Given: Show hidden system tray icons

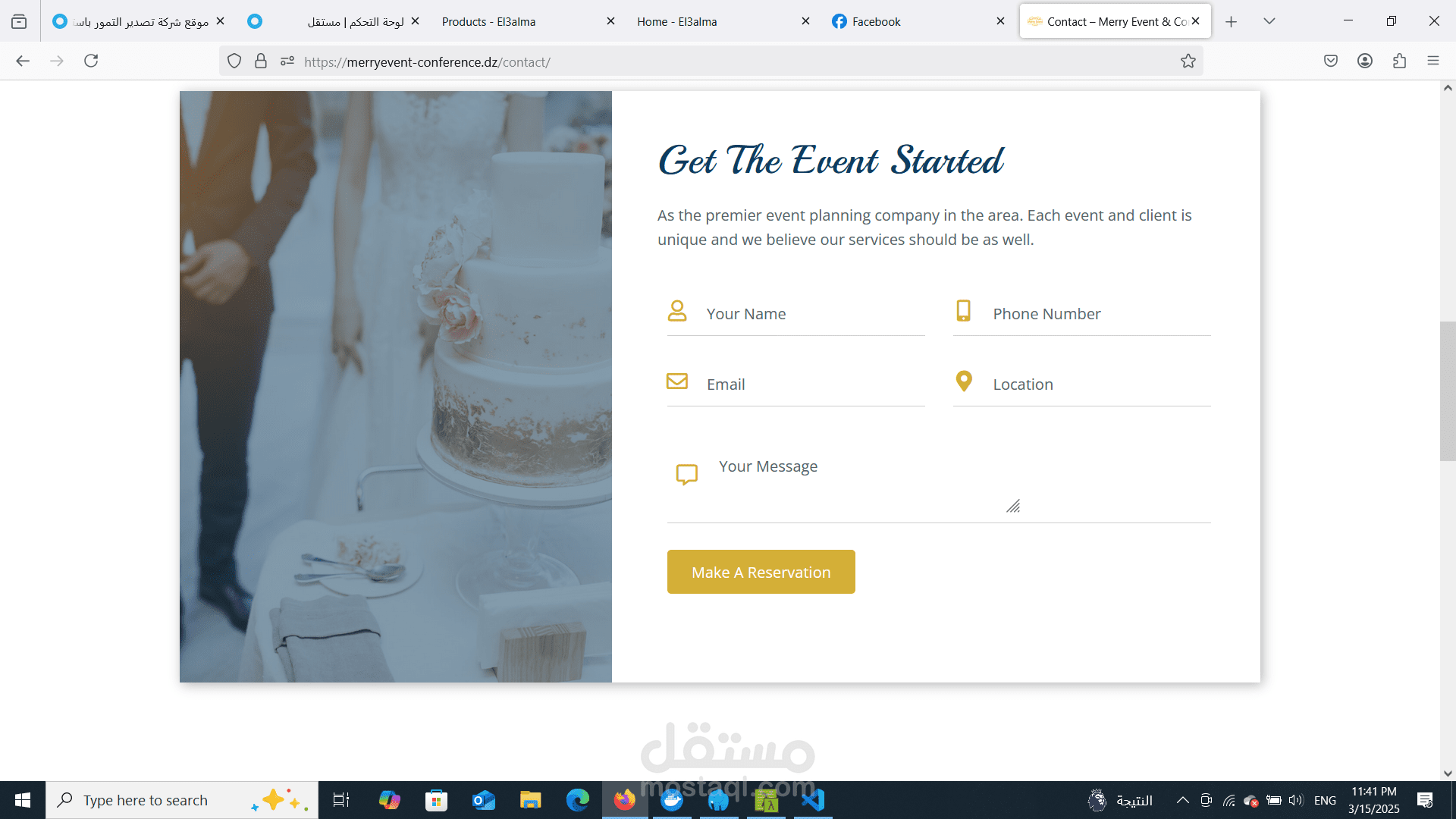Looking at the screenshot, I should point(1182,800).
